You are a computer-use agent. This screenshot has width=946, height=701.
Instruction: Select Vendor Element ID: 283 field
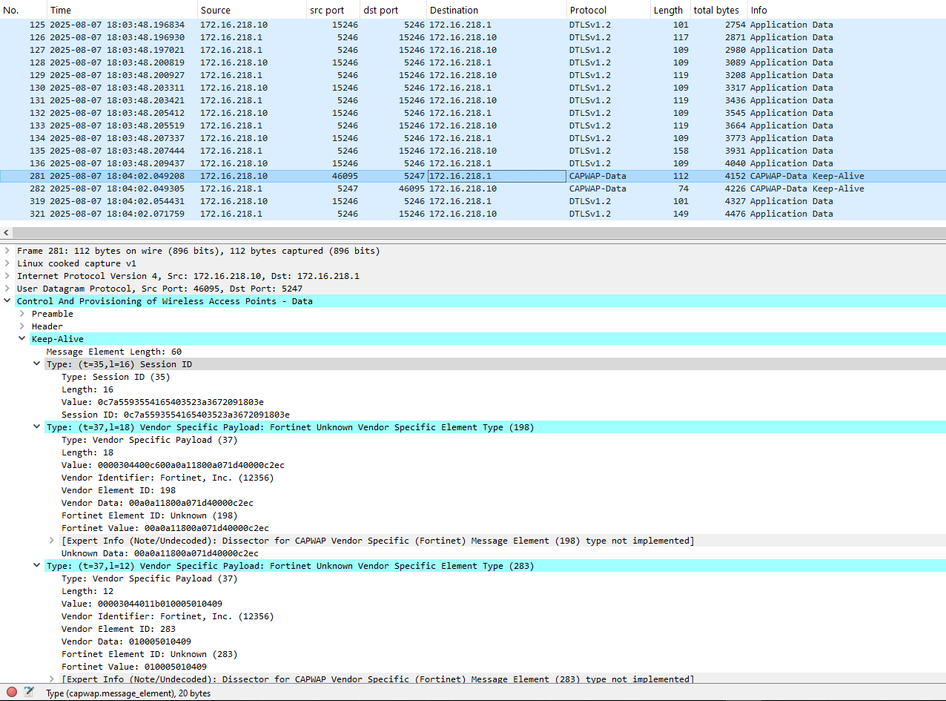119,629
